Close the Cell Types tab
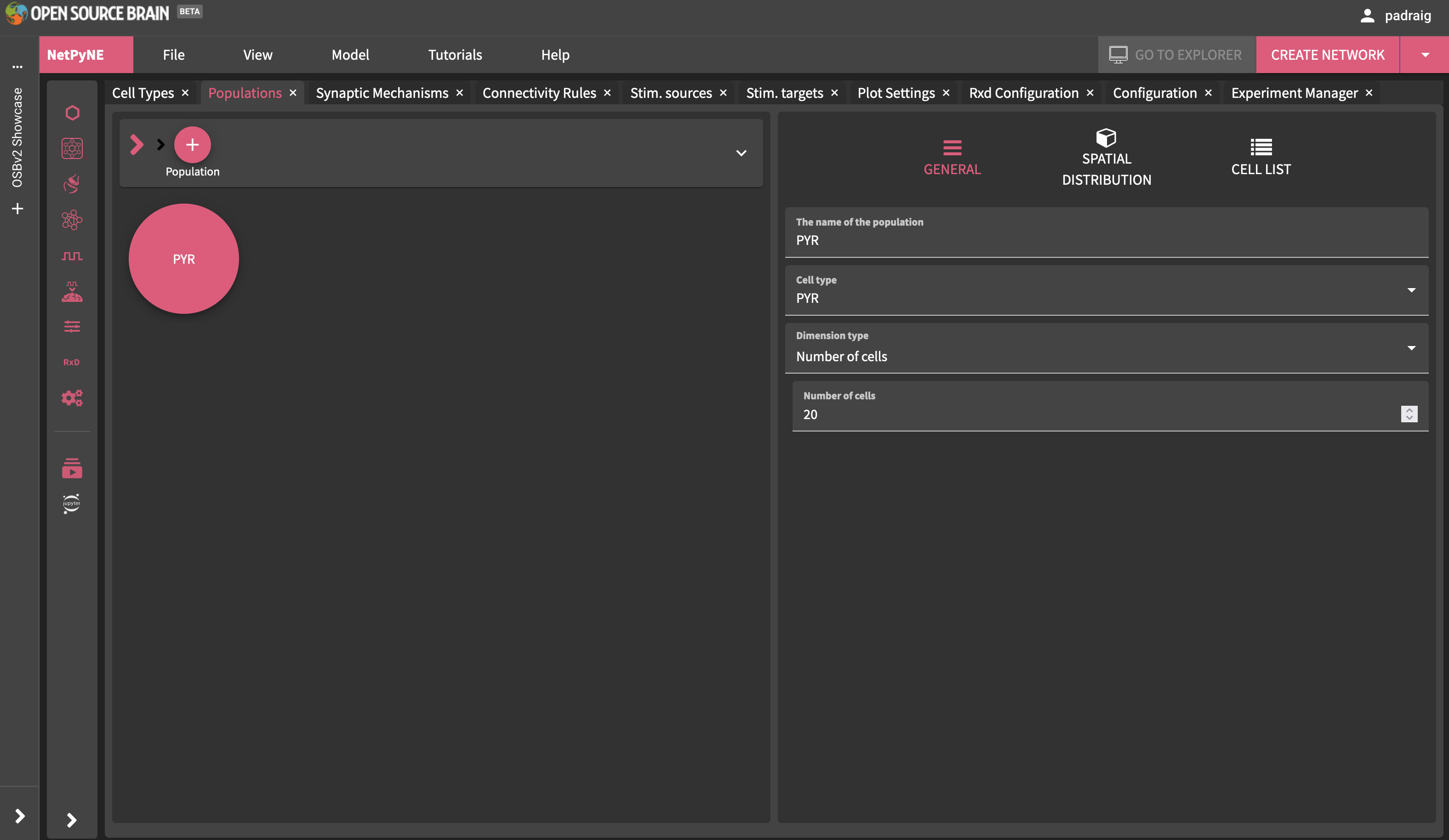1449x840 pixels. 185,92
